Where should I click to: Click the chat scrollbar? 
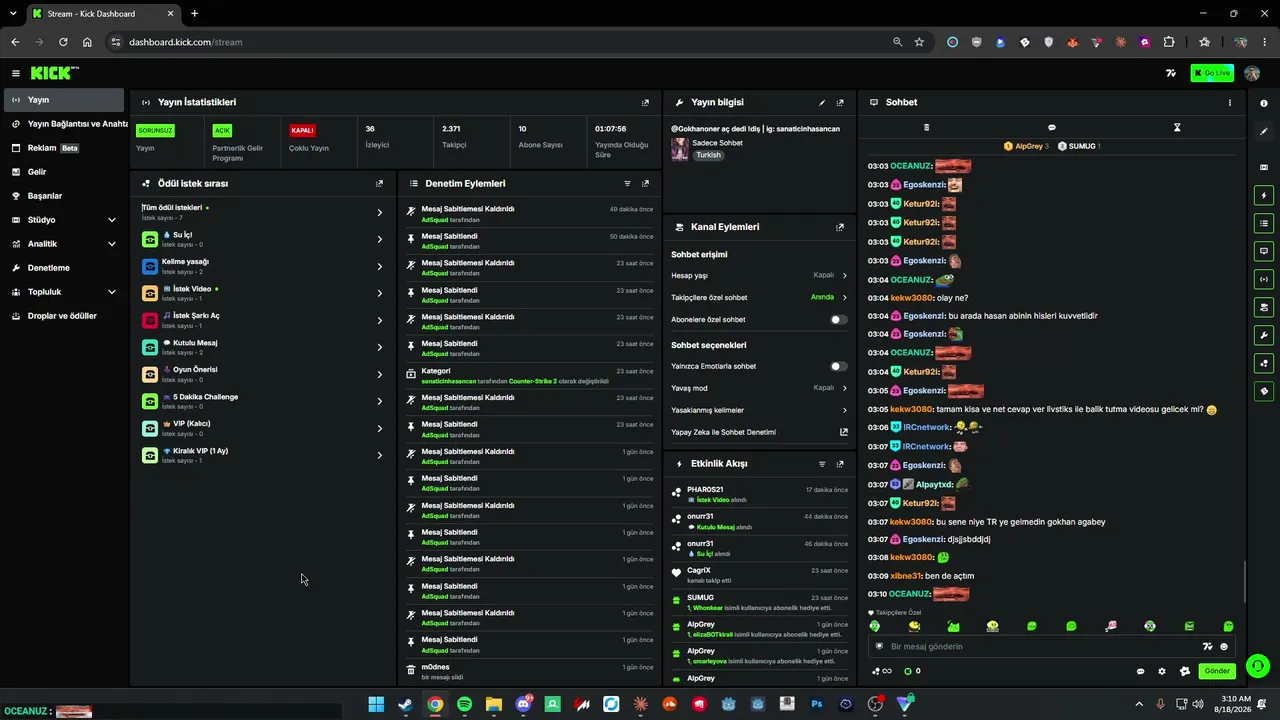pyautogui.click(x=1245, y=582)
